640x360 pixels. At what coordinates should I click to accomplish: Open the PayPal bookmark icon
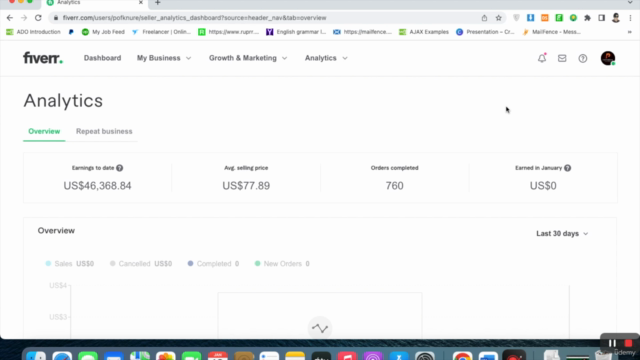[71, 32]
